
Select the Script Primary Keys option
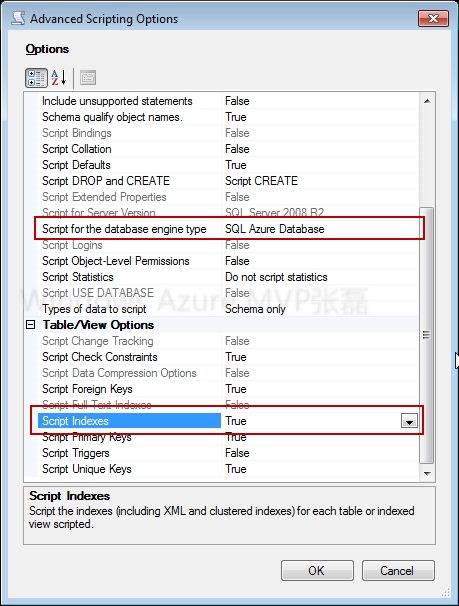(x=228, y=437)
